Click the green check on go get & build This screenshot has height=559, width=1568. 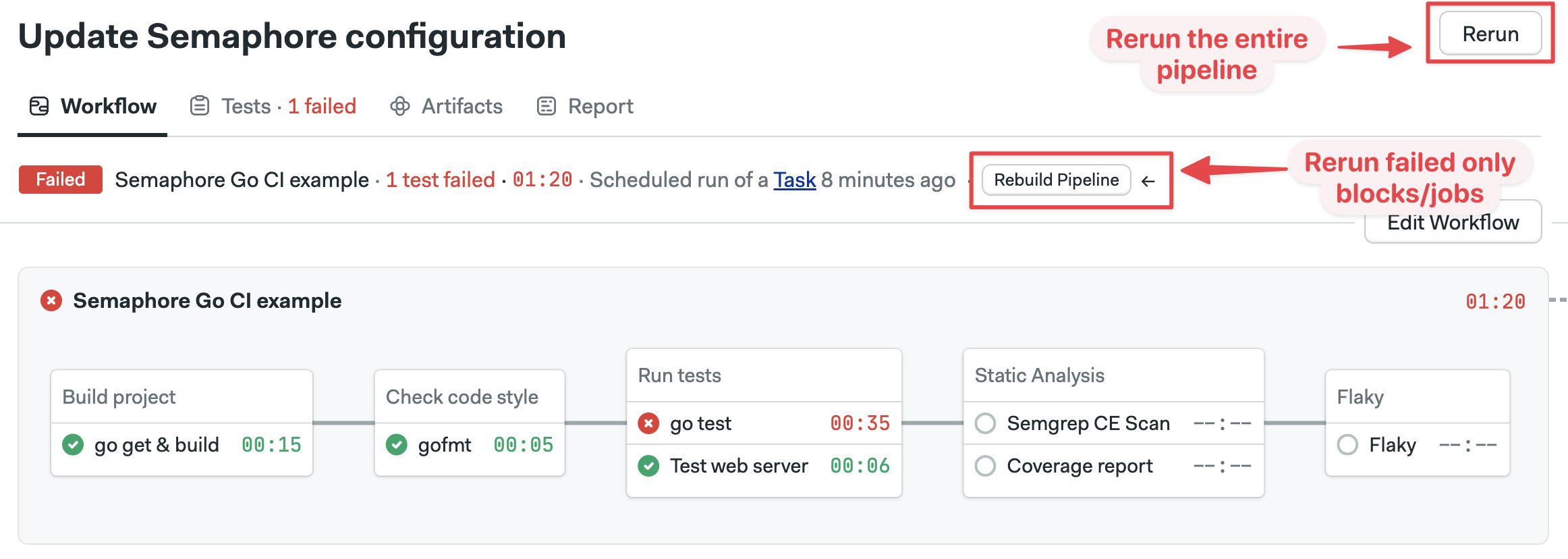pyautogui.click(x=73, y=445)
